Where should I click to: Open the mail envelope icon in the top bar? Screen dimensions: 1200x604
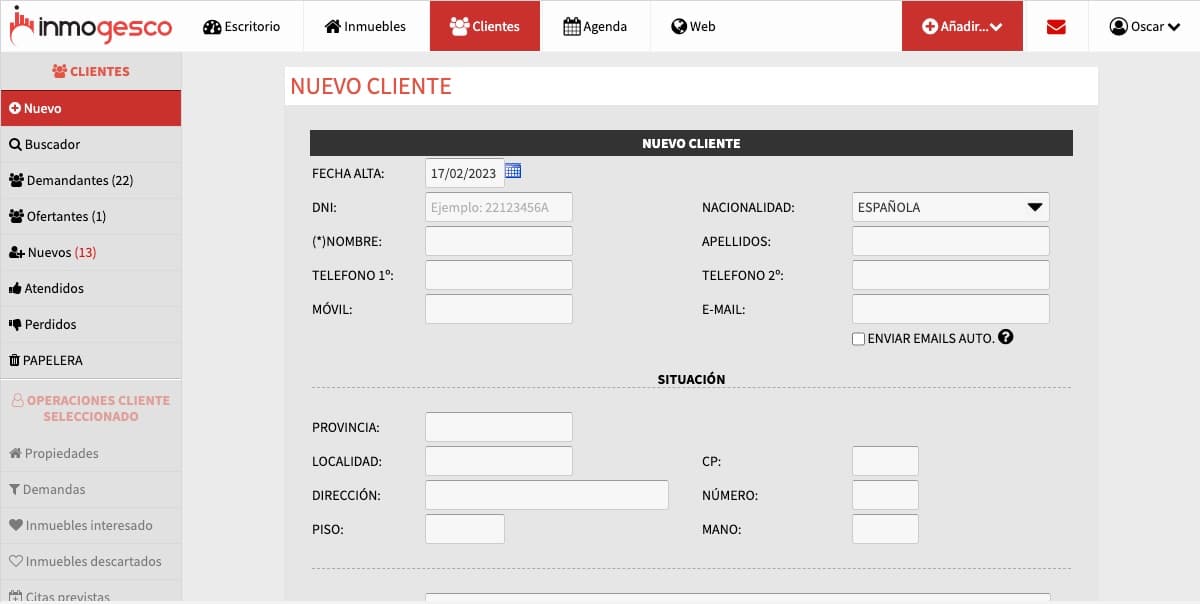click(1056, 26)
